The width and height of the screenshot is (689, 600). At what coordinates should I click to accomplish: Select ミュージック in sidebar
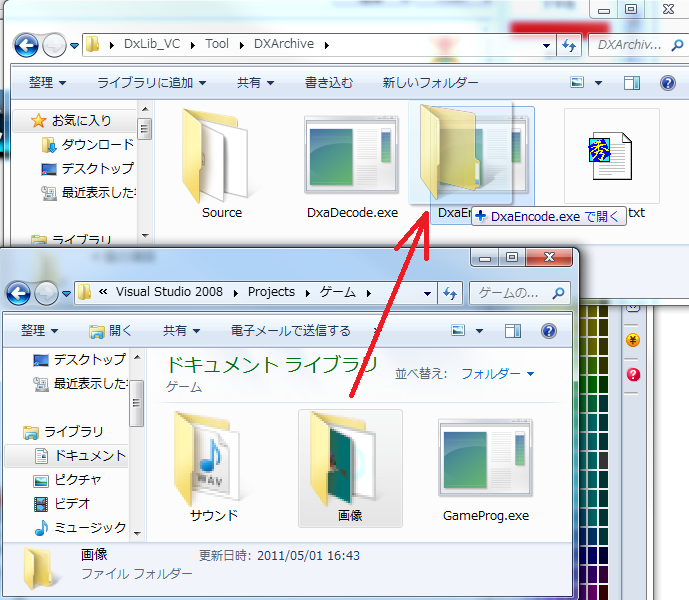coord(80,527)
